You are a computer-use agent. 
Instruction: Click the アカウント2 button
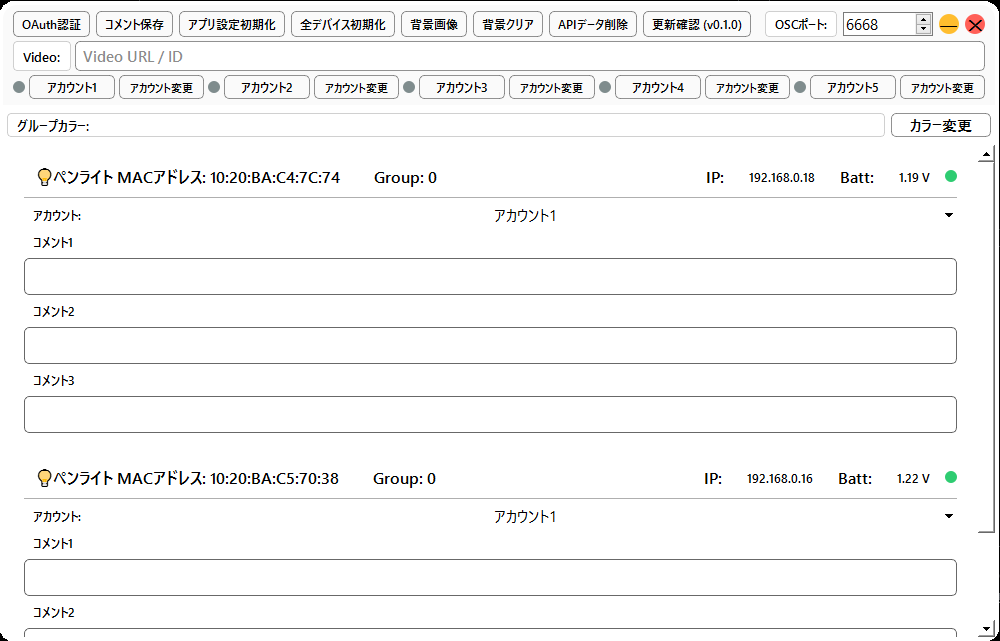(267, 87)
